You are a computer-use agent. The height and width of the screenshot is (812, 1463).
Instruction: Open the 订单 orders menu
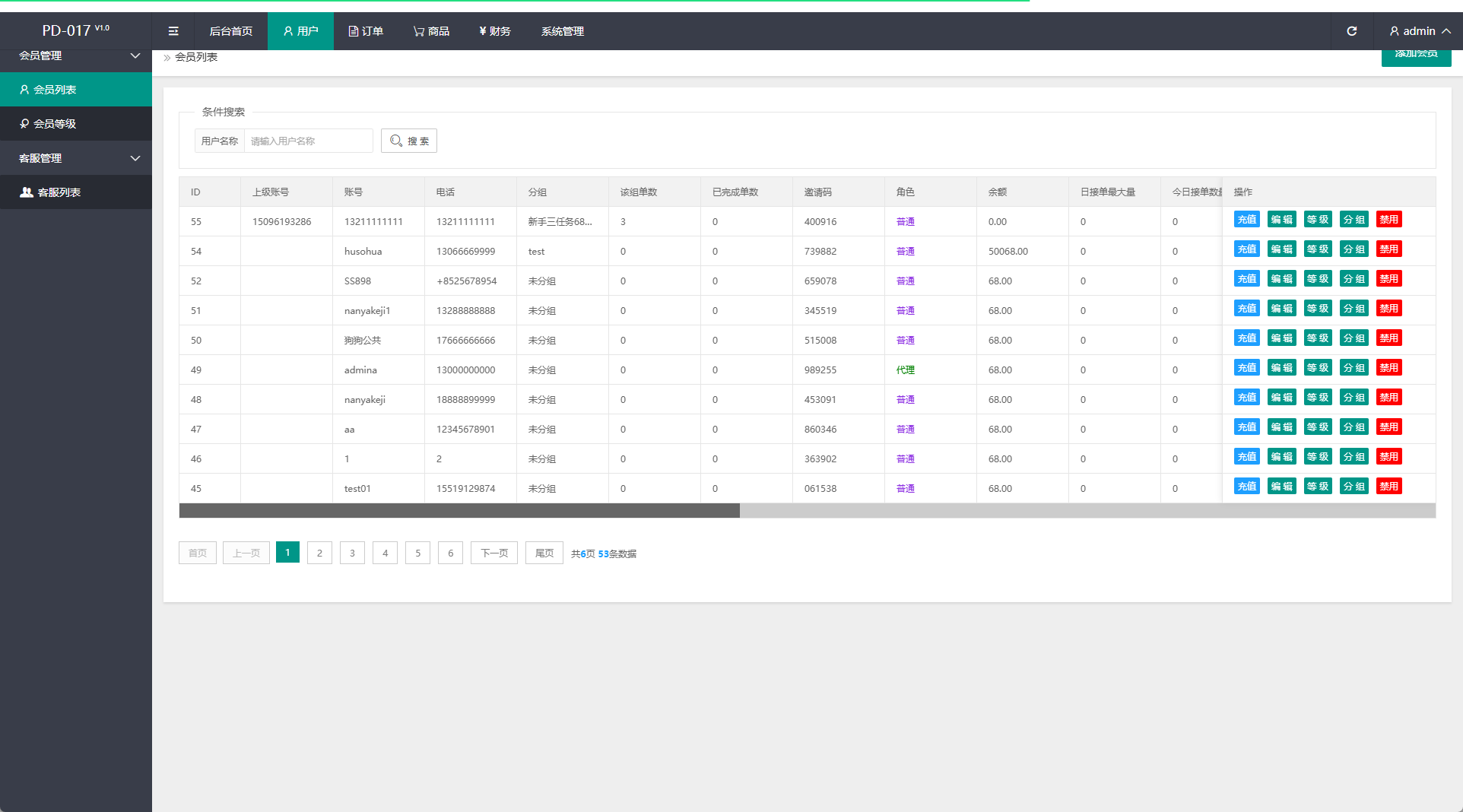point(366,31)
